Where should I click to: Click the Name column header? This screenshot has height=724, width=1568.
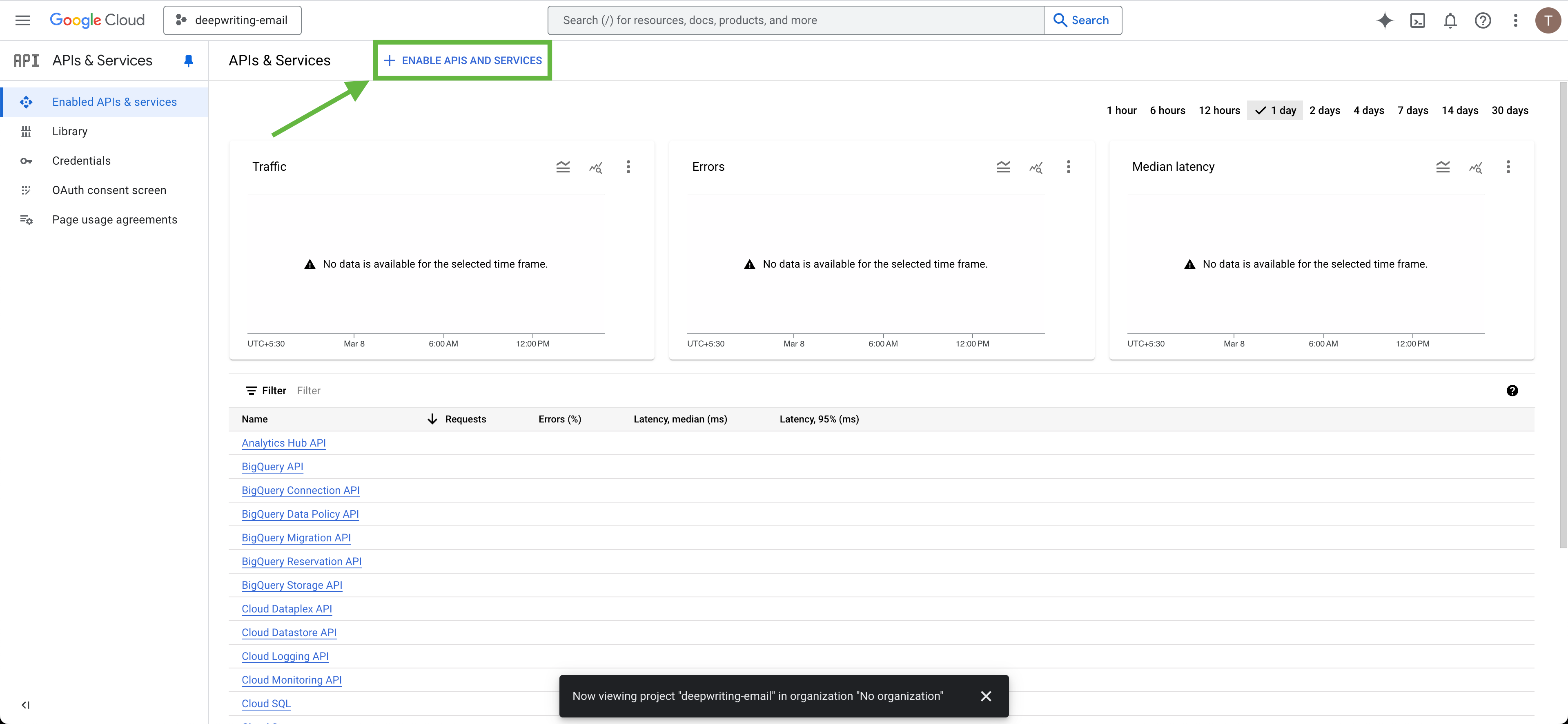tap(254, 419)
